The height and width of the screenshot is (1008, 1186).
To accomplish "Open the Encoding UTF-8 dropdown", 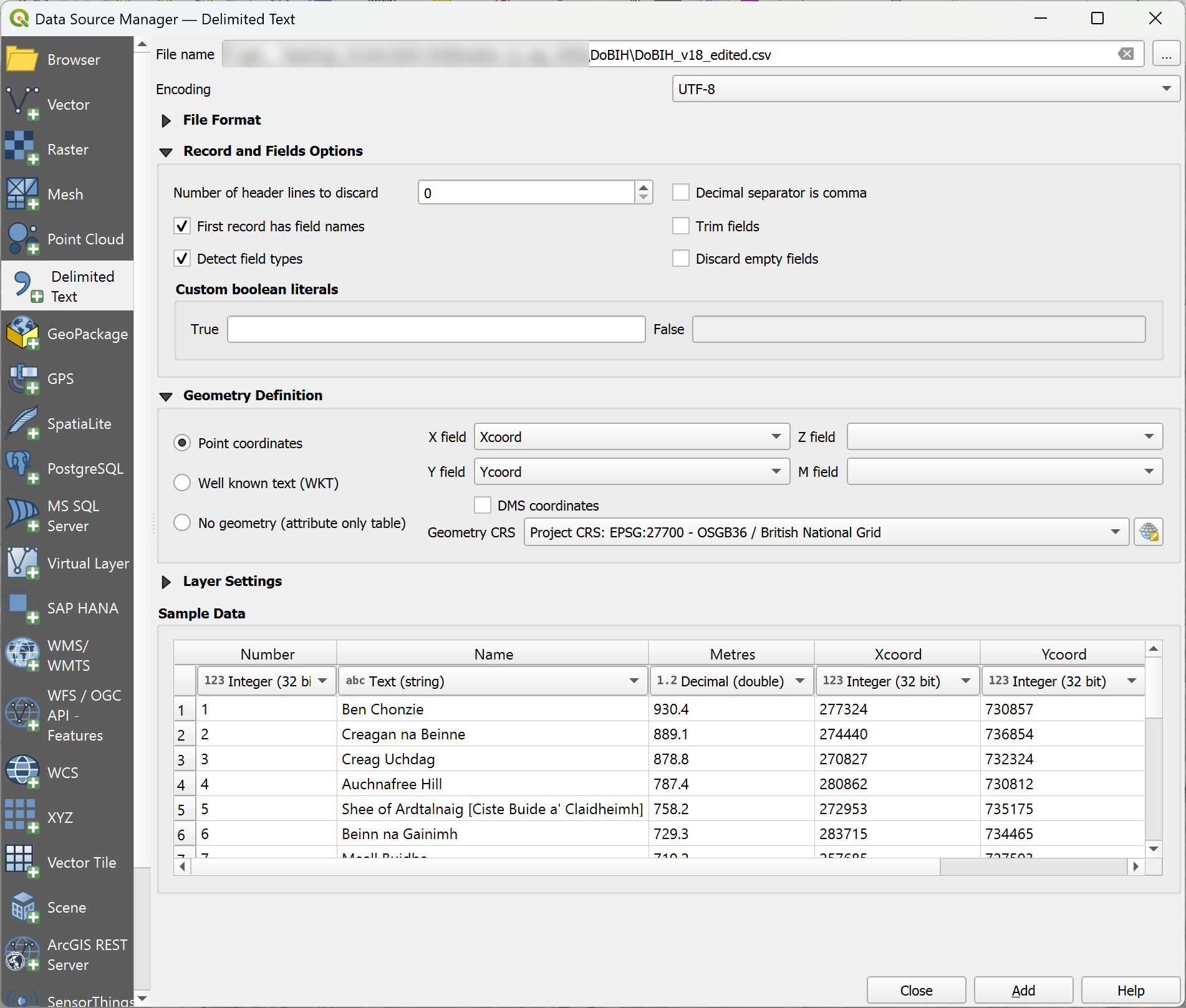I will (925, 89).
